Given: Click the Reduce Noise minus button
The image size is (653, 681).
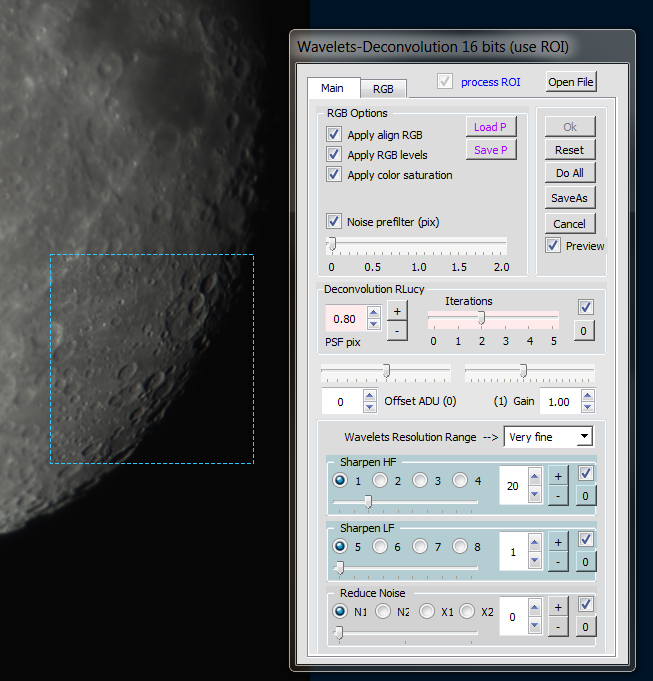Looking at the screenshot, I should [558, 627].
